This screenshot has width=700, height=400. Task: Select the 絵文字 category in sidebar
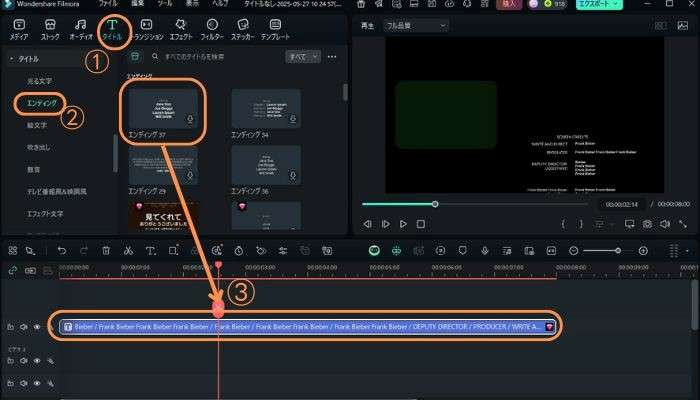37,125
